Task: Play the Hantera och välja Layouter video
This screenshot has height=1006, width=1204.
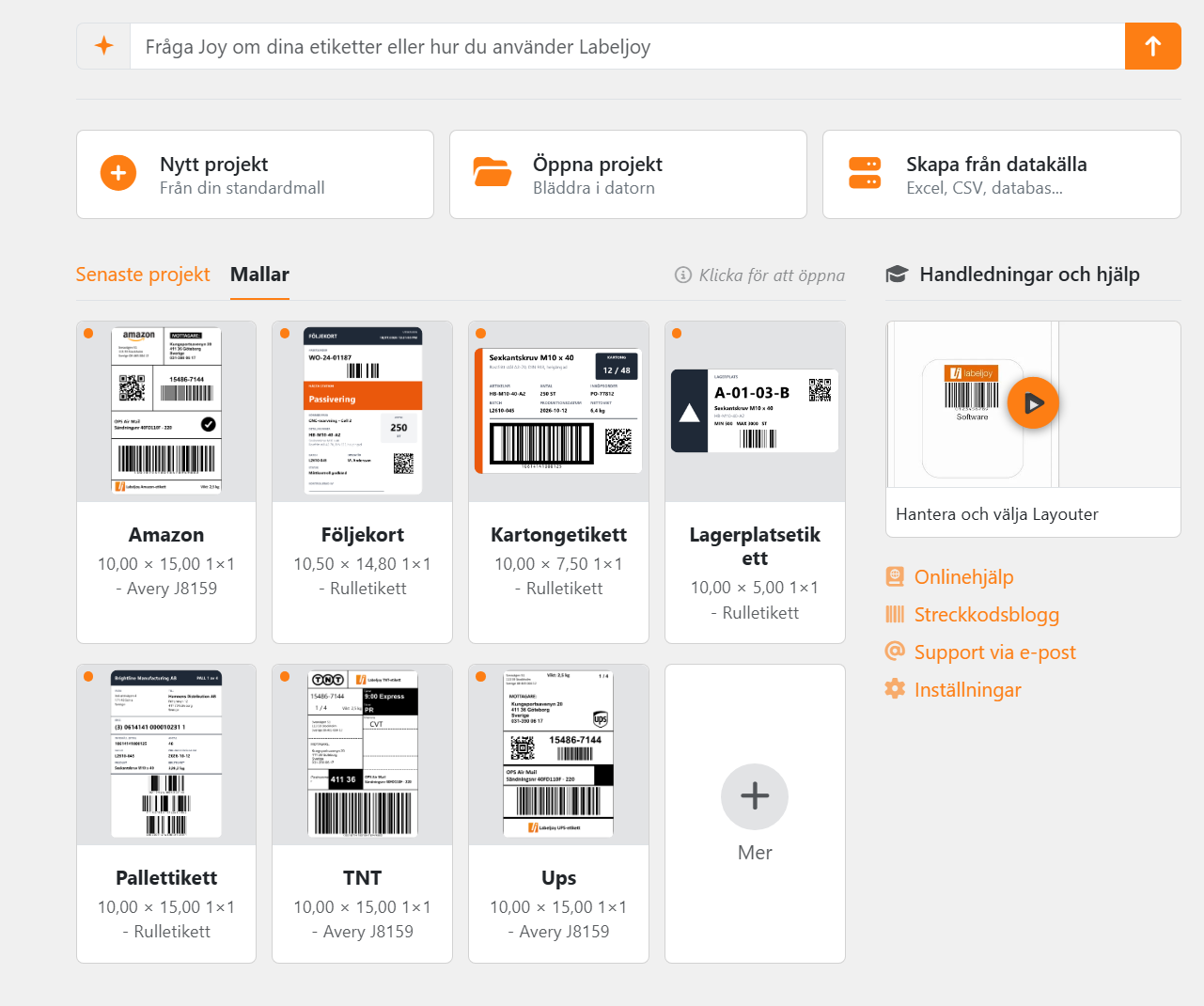Action: pos(1033,403)
